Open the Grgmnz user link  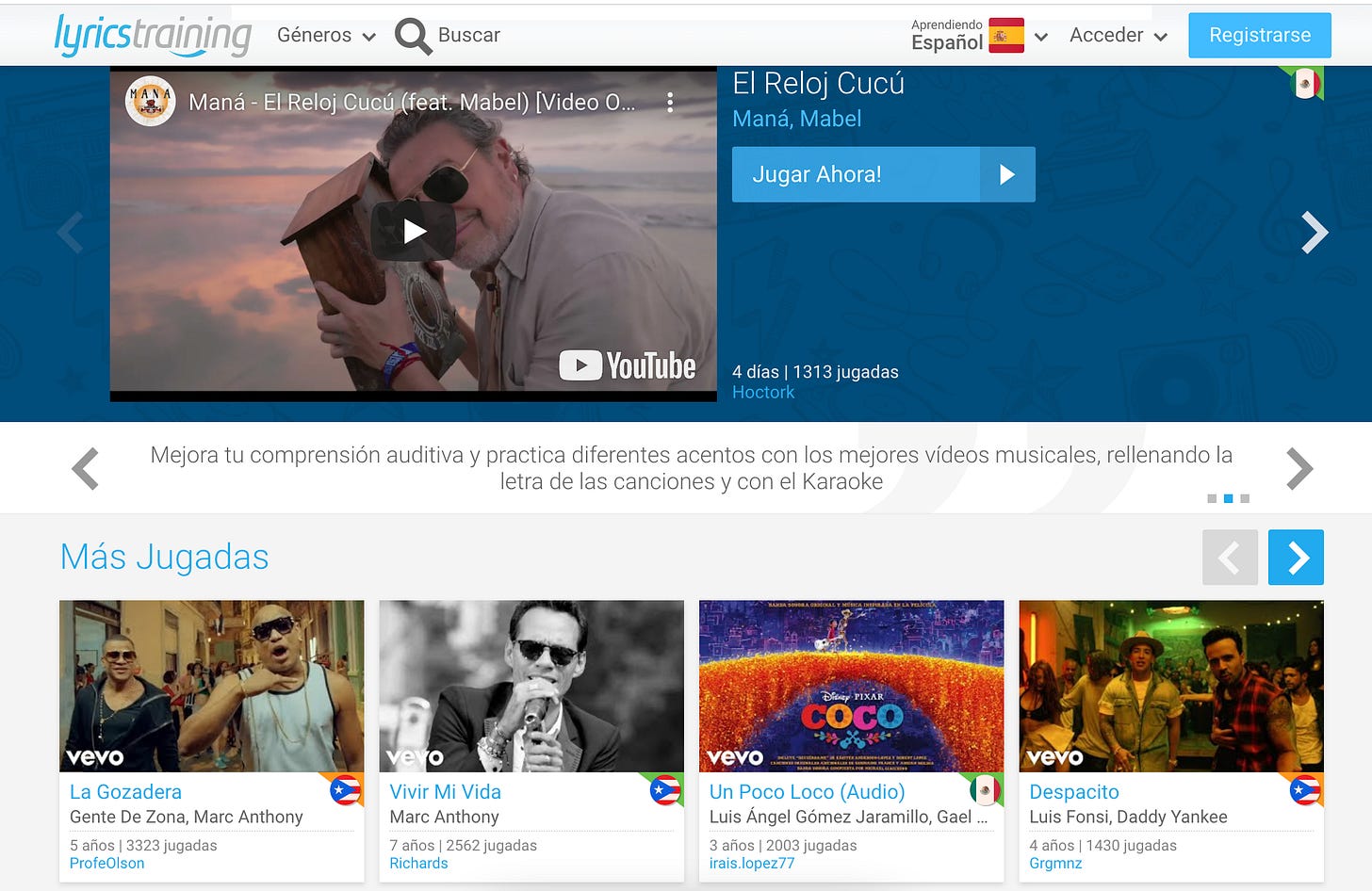[x=1055, y=864]
